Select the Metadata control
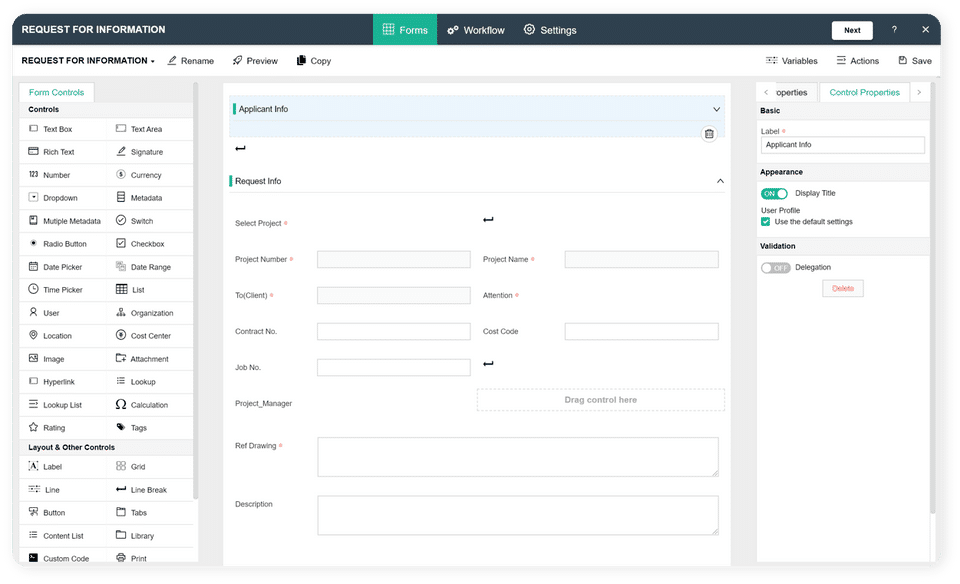The image size is (960, 584). 139,198
